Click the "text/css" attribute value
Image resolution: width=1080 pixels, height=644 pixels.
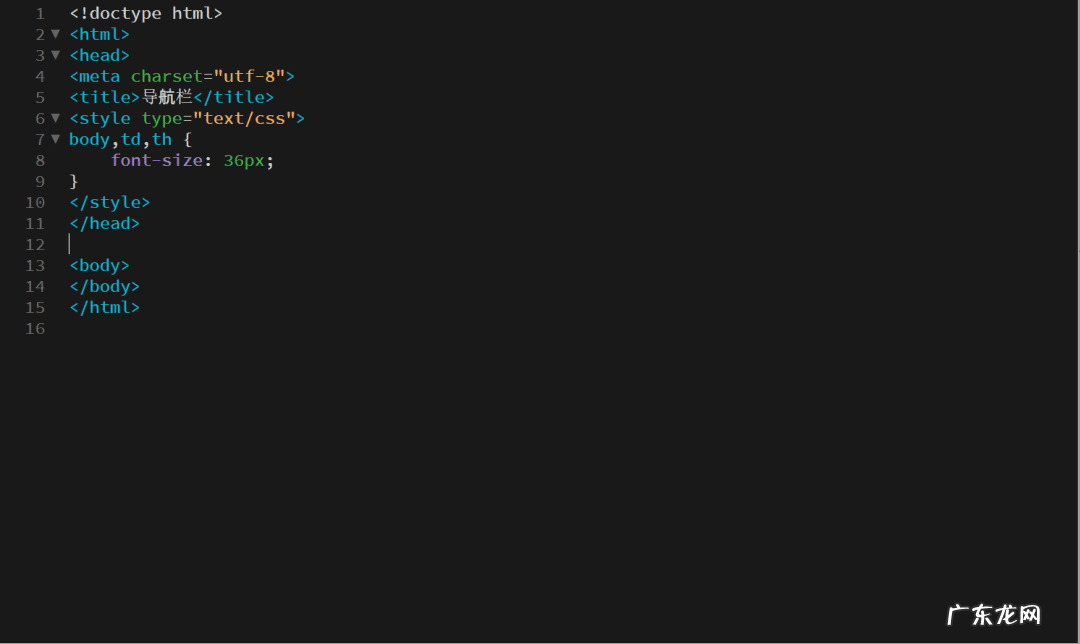pyautogui.click(x=243, y=118)
